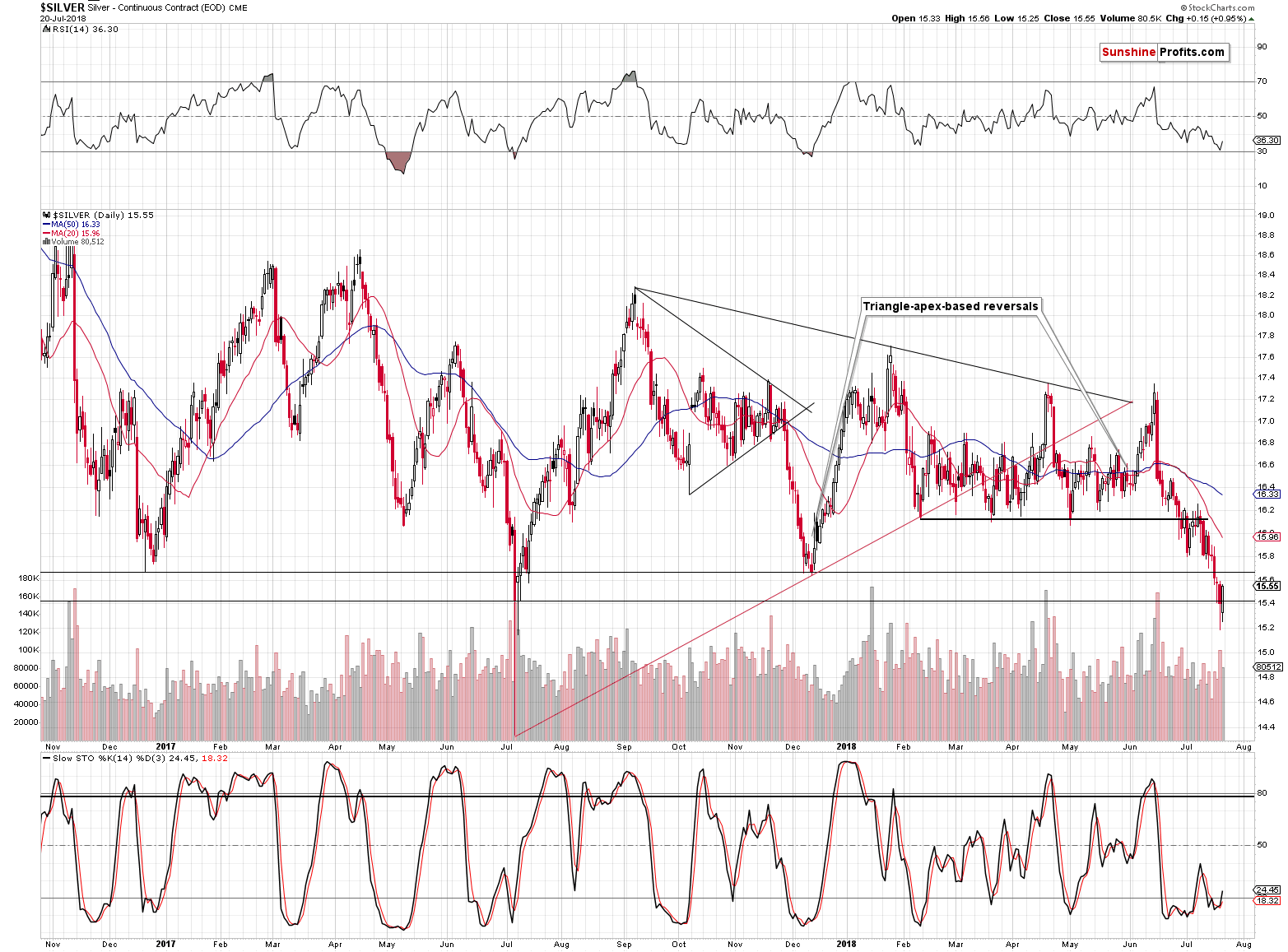This screenshot has height=952, width=1288.
Task: Click the '$SILVER (Daily) 15.55' legend text
Action: (x=103, y=216)
